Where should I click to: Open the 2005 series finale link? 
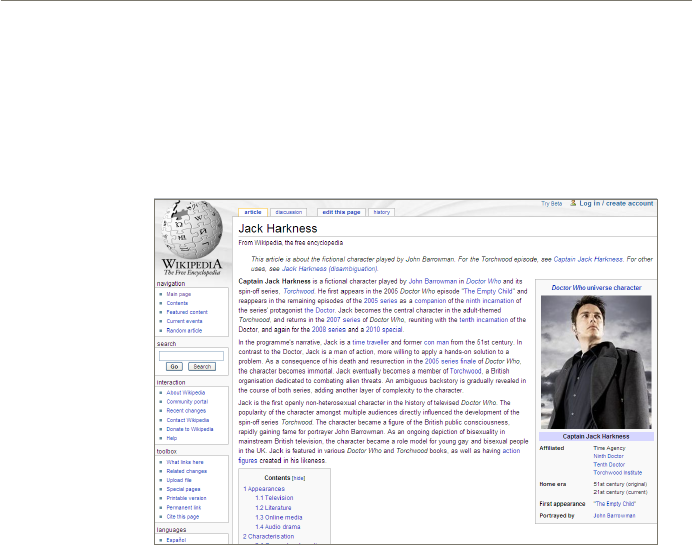coord(451,361)
